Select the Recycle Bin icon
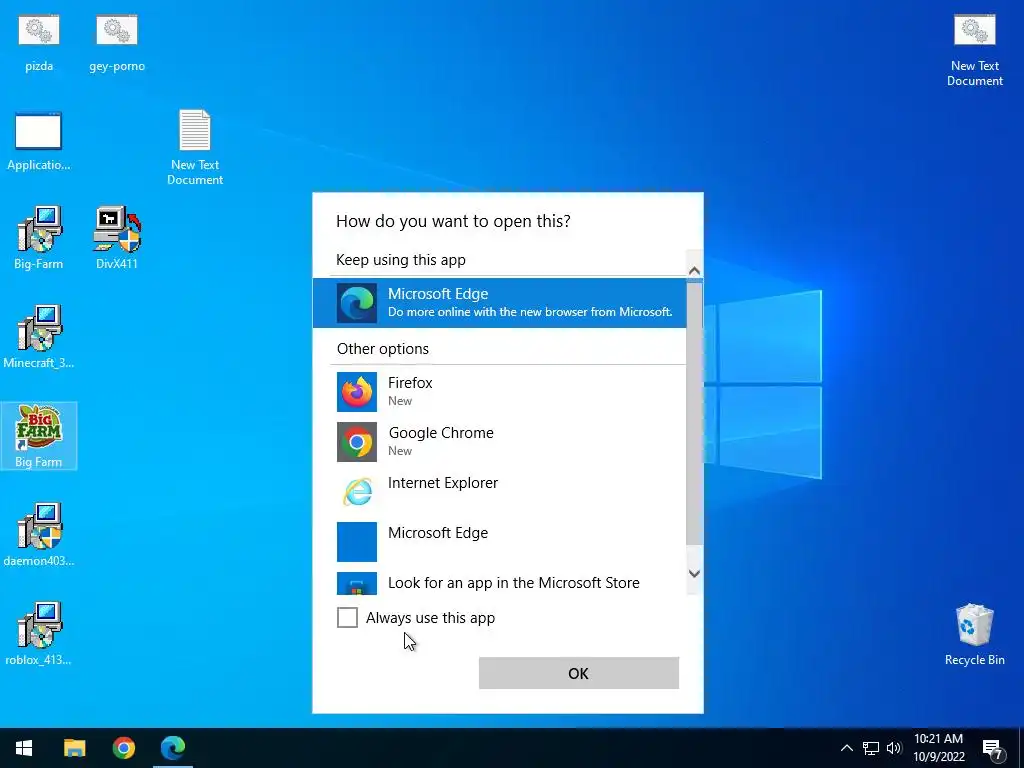This screenshot has height=768, width=1024. [x=974, y=635]
